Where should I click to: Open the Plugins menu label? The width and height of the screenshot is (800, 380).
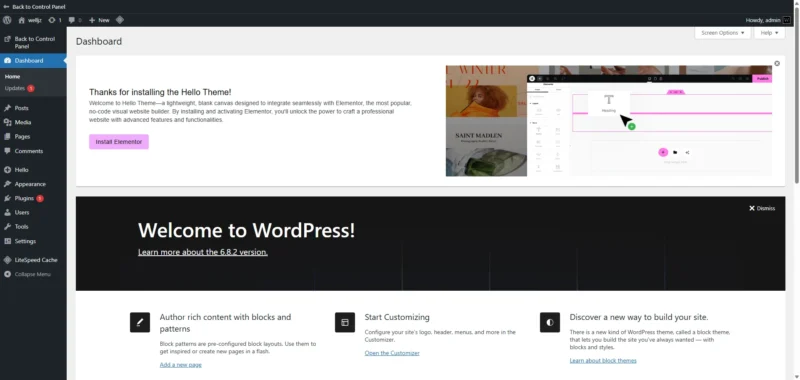(x=24, y=198)
